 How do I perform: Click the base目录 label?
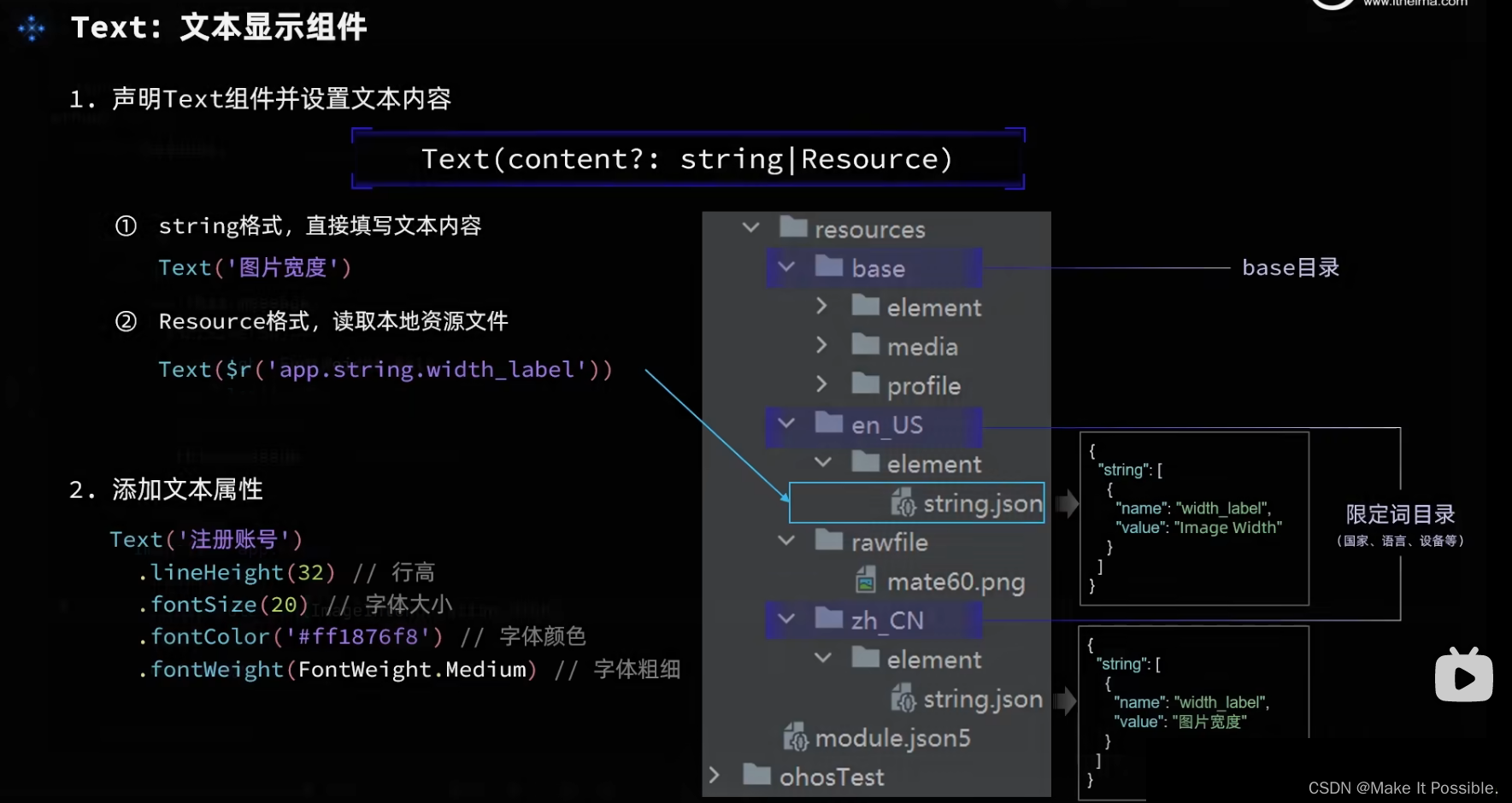point(1291,267)
